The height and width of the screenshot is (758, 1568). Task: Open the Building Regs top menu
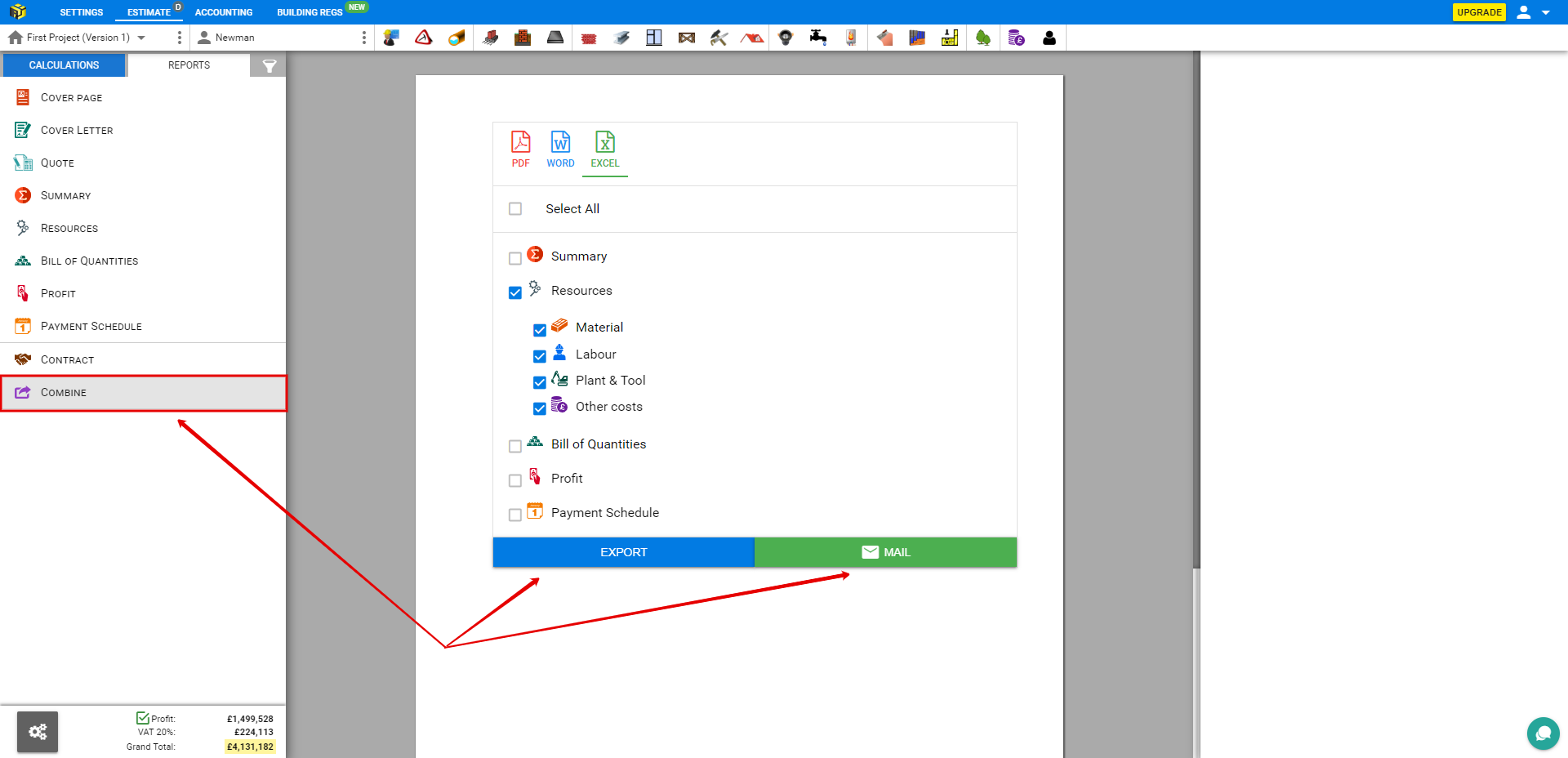point(310,12)
